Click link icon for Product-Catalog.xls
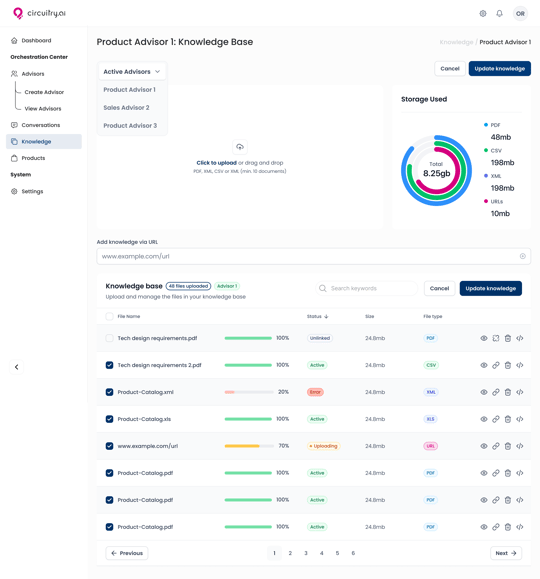The height and width of the screenshot is (579, 540). 496,419
